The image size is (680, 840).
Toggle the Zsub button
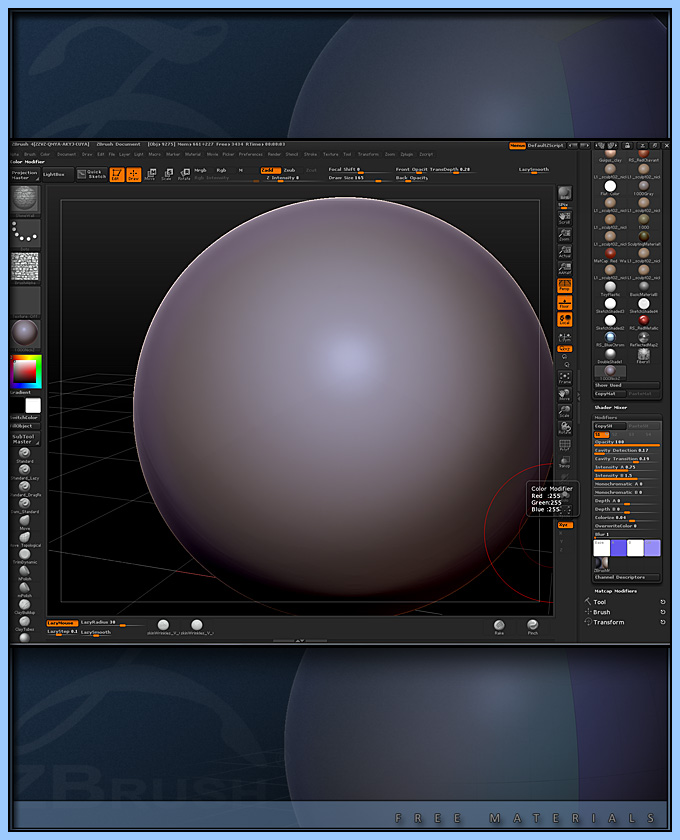[x=289, y=170]
